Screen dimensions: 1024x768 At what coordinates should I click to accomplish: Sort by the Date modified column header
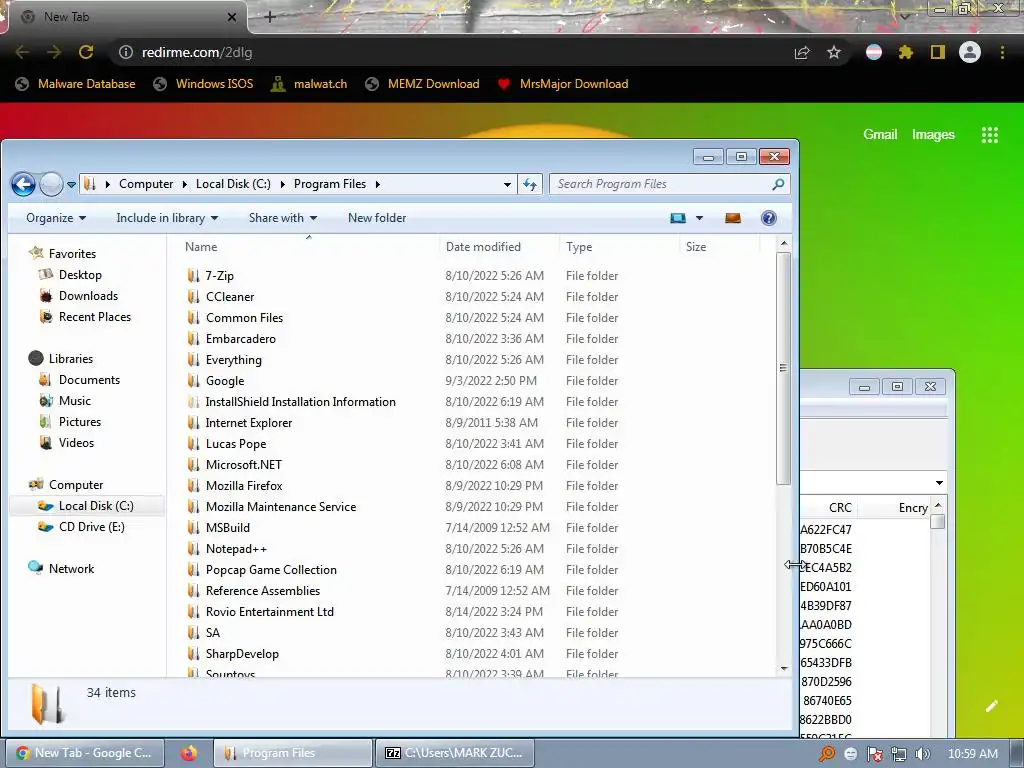[x=483, y=247]
